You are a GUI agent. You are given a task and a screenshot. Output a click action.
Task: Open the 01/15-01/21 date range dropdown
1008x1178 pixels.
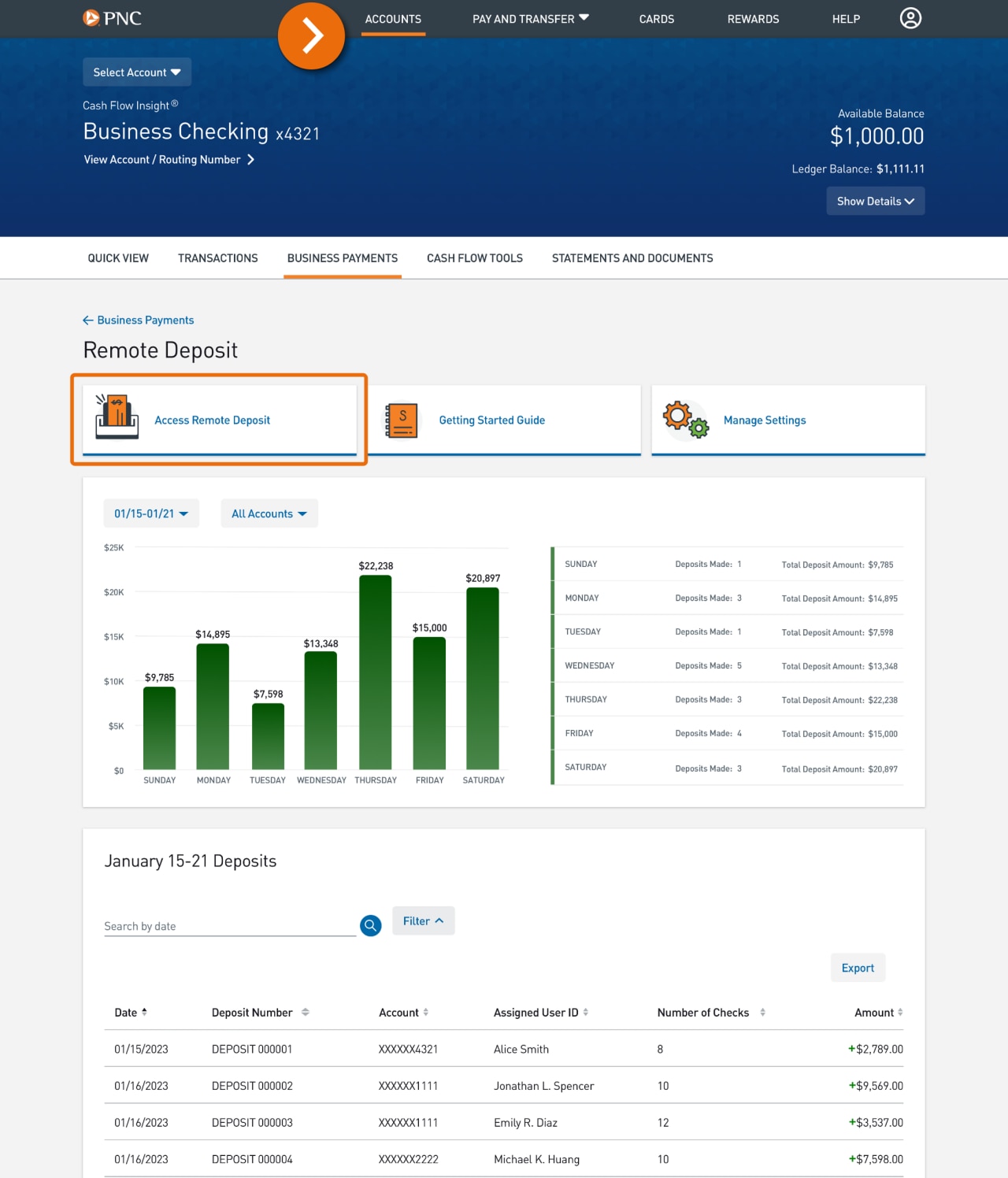pyautogui.click(x=151, y=513)
